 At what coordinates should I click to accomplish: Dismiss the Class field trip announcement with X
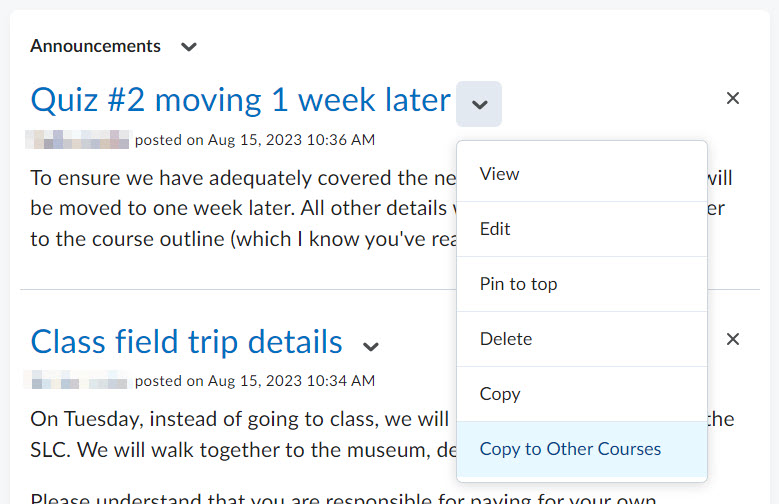point(732,339)
